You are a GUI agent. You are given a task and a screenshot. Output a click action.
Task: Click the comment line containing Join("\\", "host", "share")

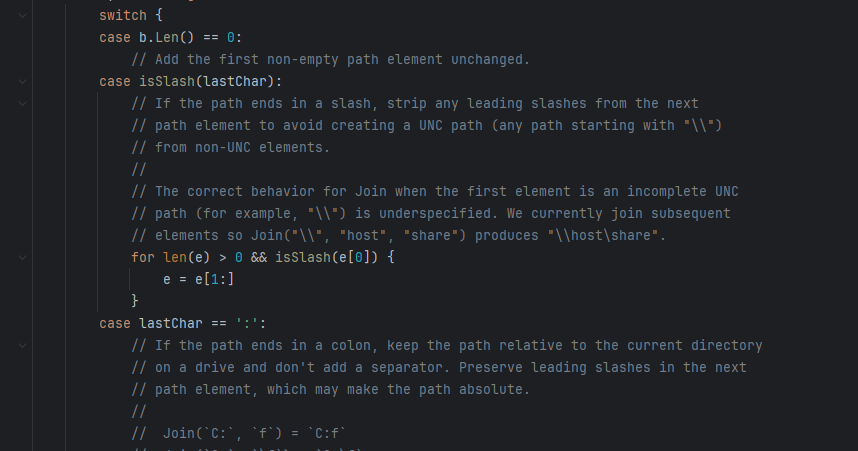pyautogui.click(x=398, y=235)
